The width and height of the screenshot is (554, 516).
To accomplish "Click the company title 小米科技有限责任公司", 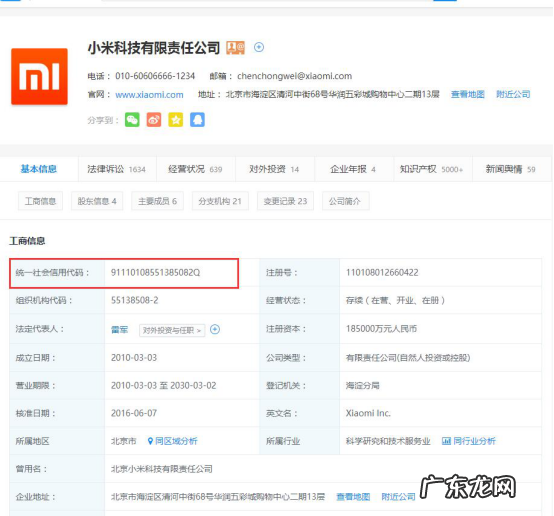I will coord(154,48).
